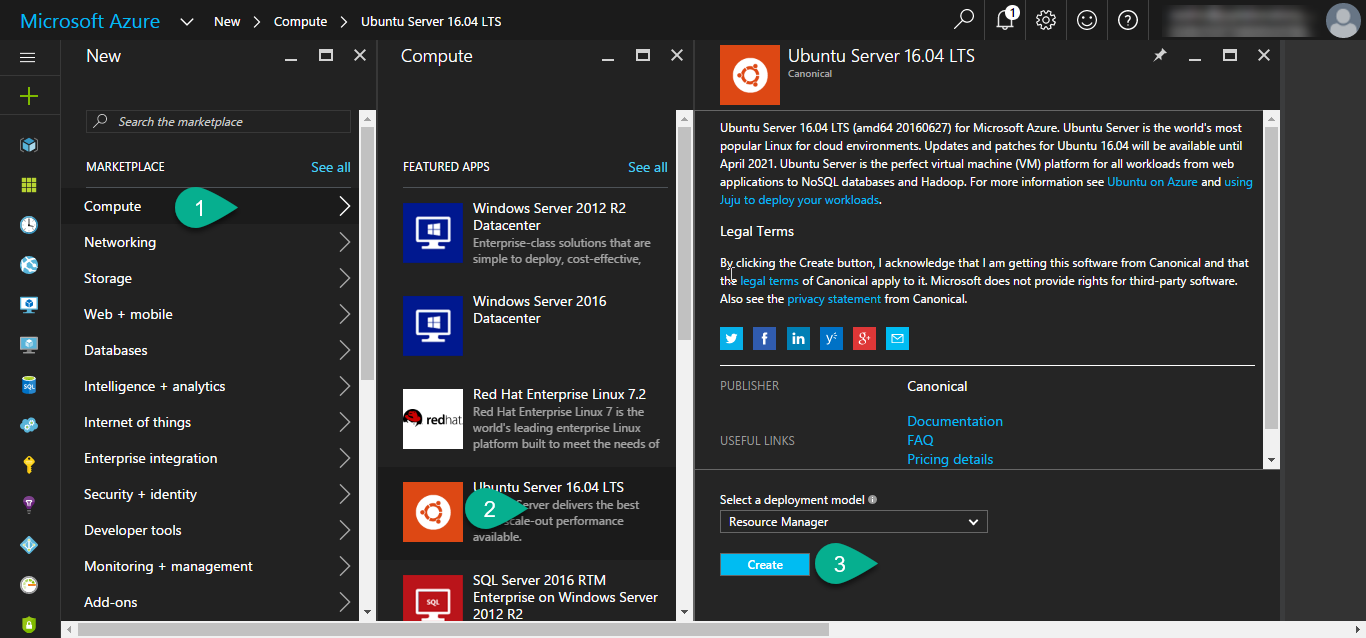1366x638 pixels.
Task: Open the green grid All resources sidebar icon
Action: pos(28,185)
